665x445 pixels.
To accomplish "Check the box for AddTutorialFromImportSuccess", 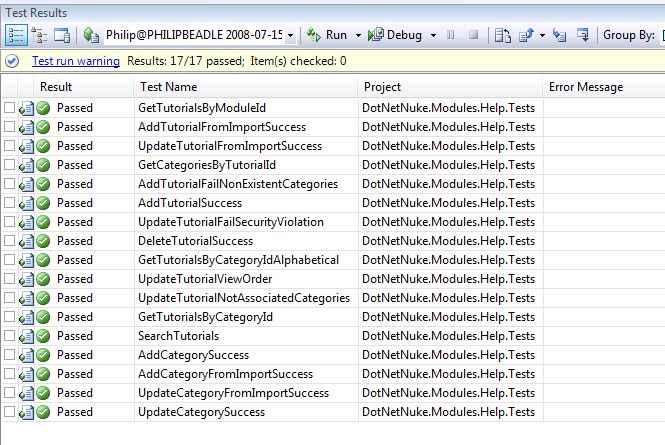I will tap(9, 127).
